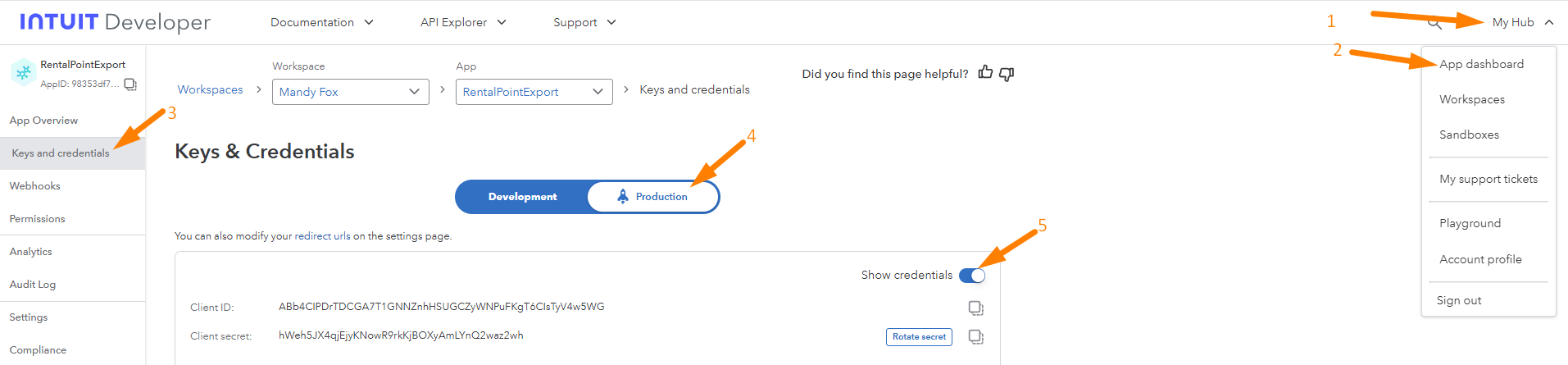This screenshot has width=1568, height=365.
Task: Open Webhooks in the sidebar
Action: [35, 186]
